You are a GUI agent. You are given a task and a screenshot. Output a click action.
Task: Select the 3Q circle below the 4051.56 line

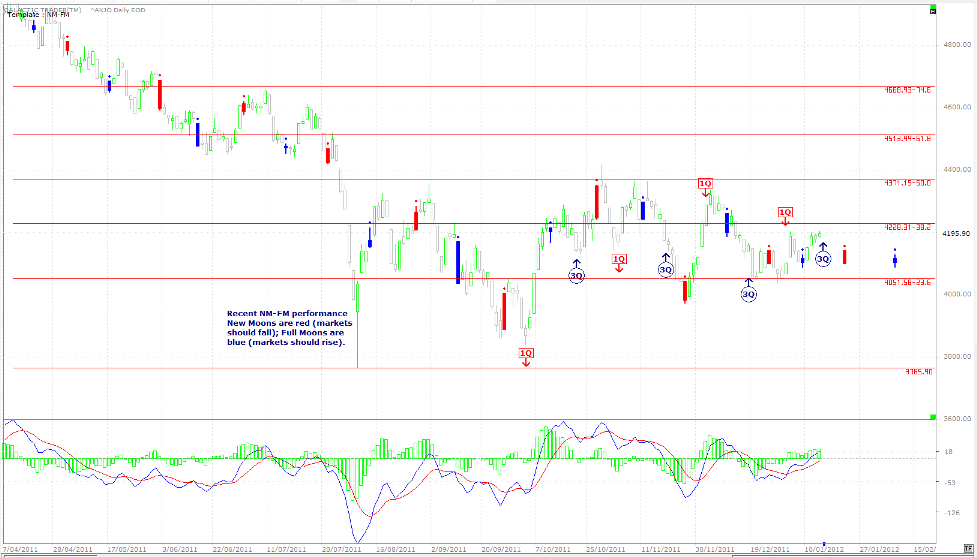tap(748, 294)
